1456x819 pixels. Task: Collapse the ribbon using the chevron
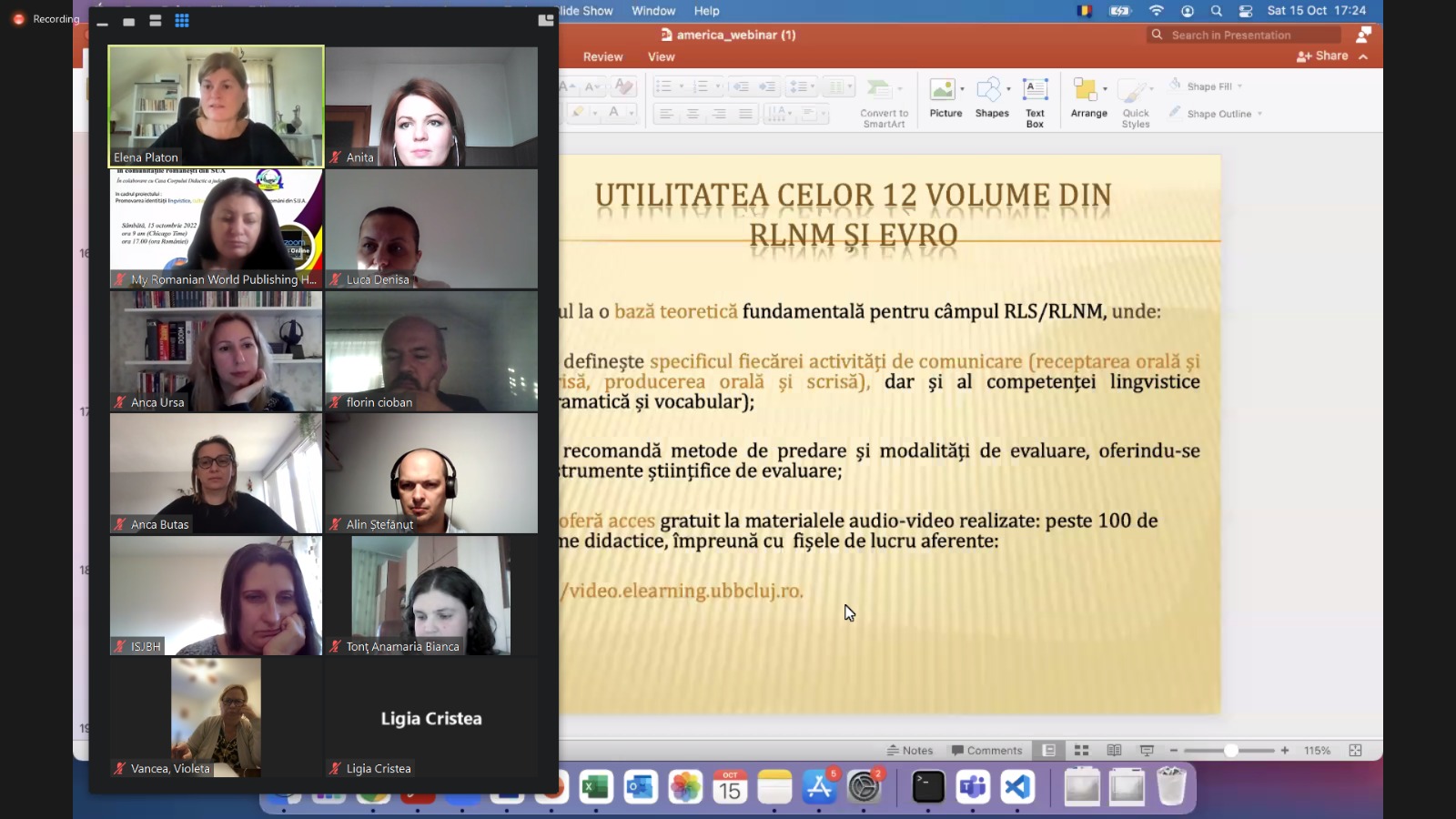coord(1363,56)
